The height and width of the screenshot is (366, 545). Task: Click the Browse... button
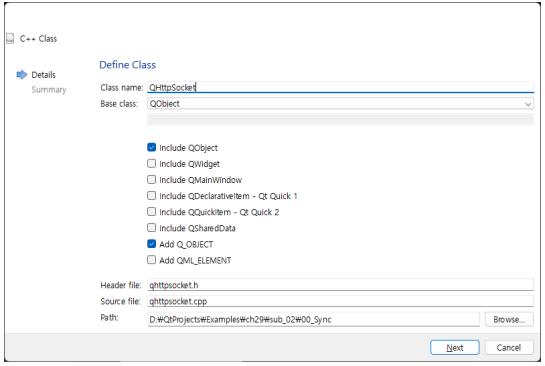click(509, 319)
